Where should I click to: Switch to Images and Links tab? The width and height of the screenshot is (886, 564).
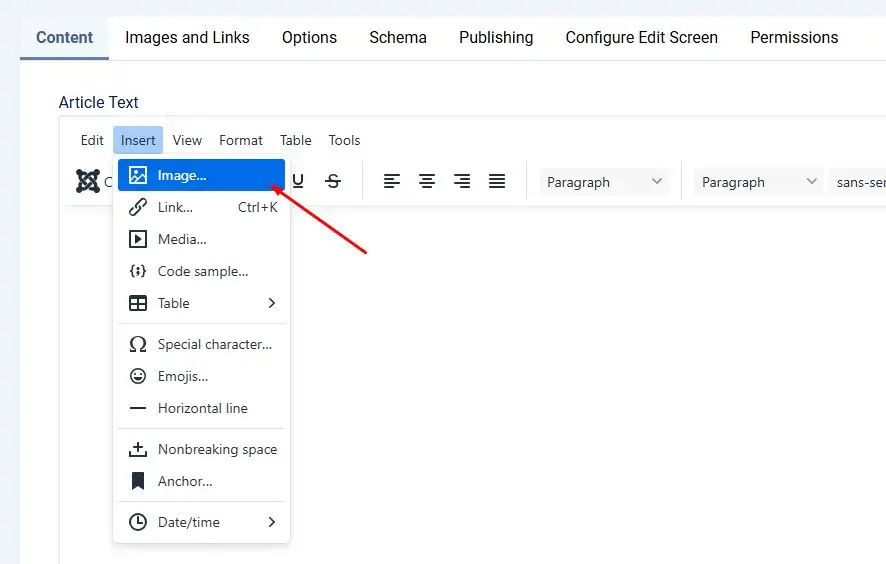click(x=187, y=37)
